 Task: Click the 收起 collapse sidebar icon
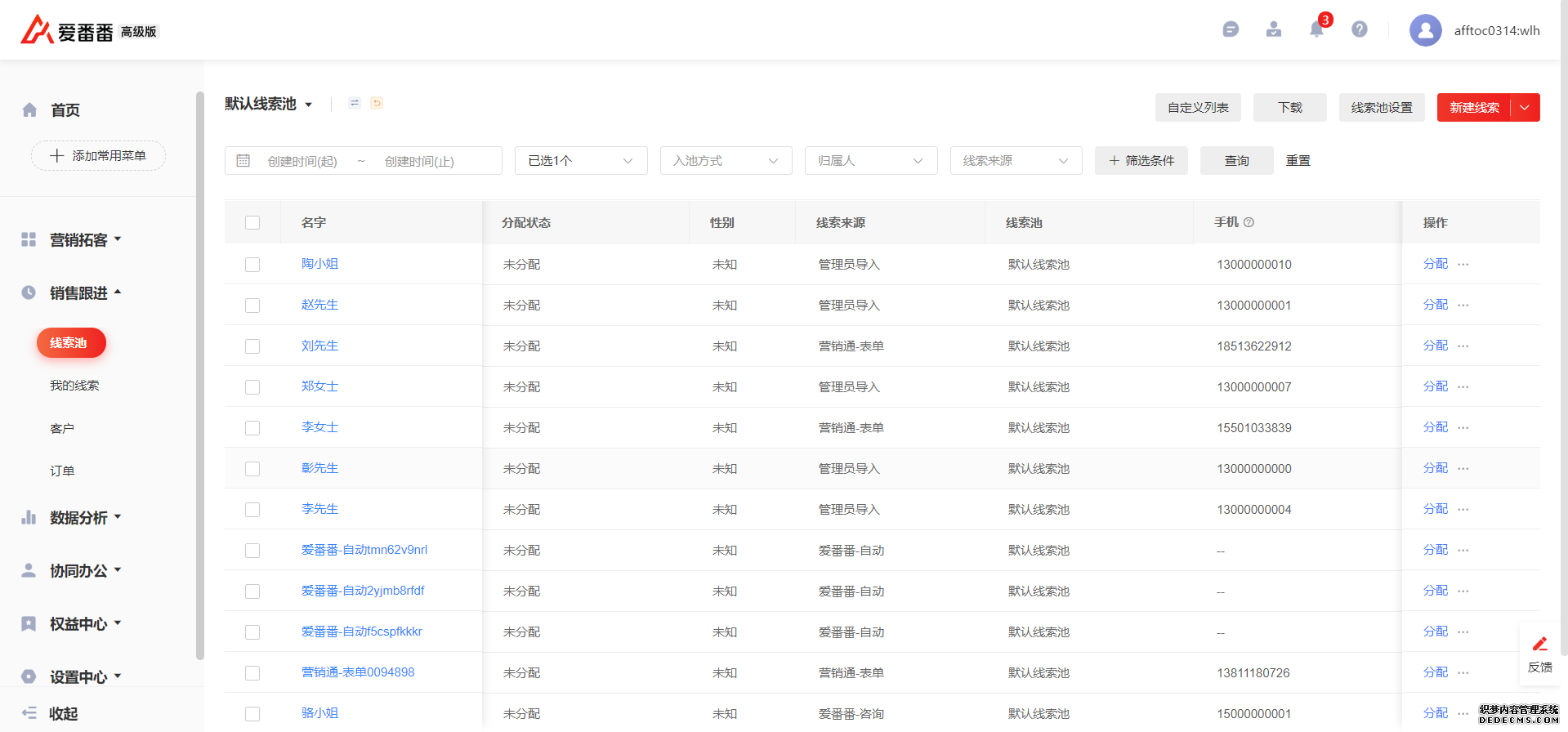[29, 713]
